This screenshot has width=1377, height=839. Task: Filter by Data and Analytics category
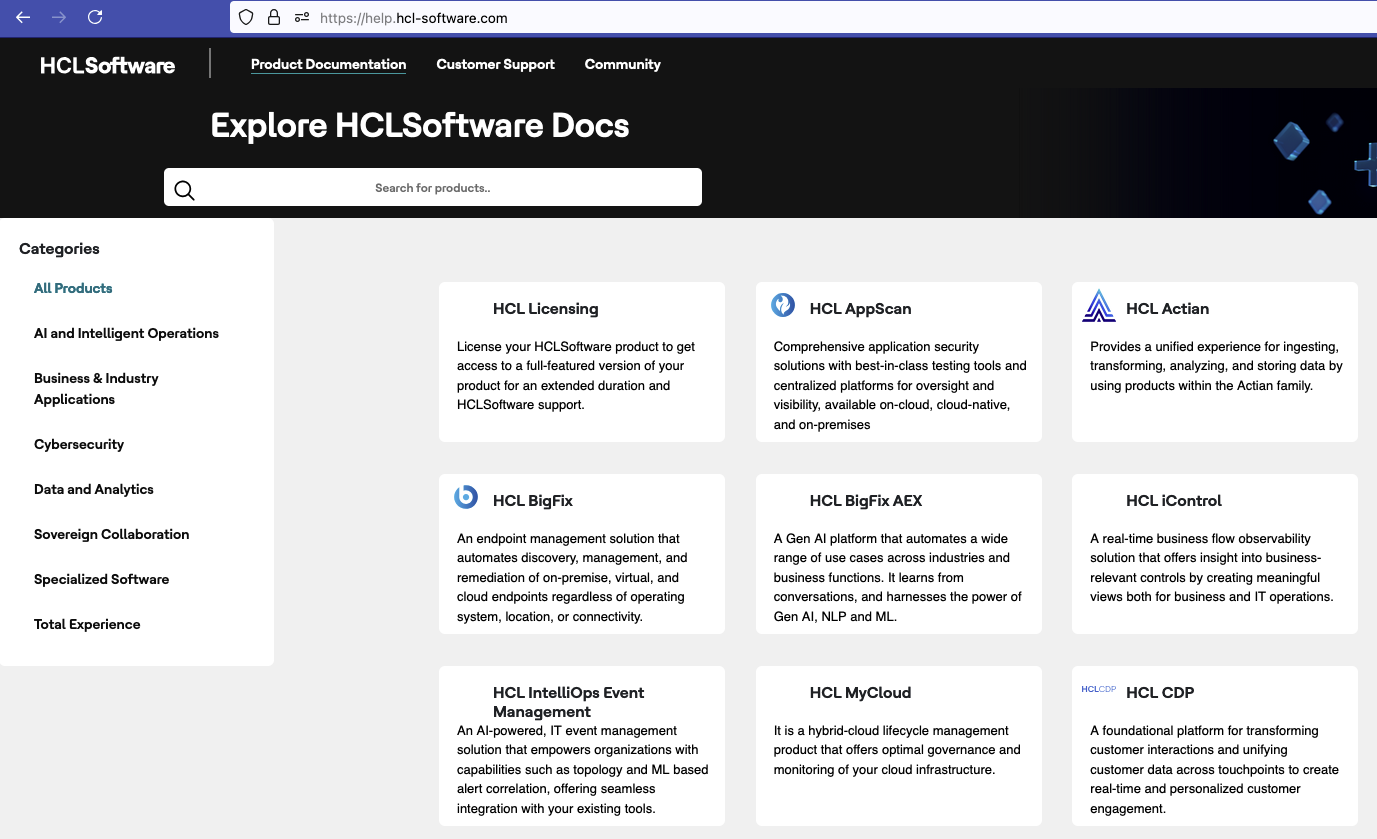click(94, 489)
